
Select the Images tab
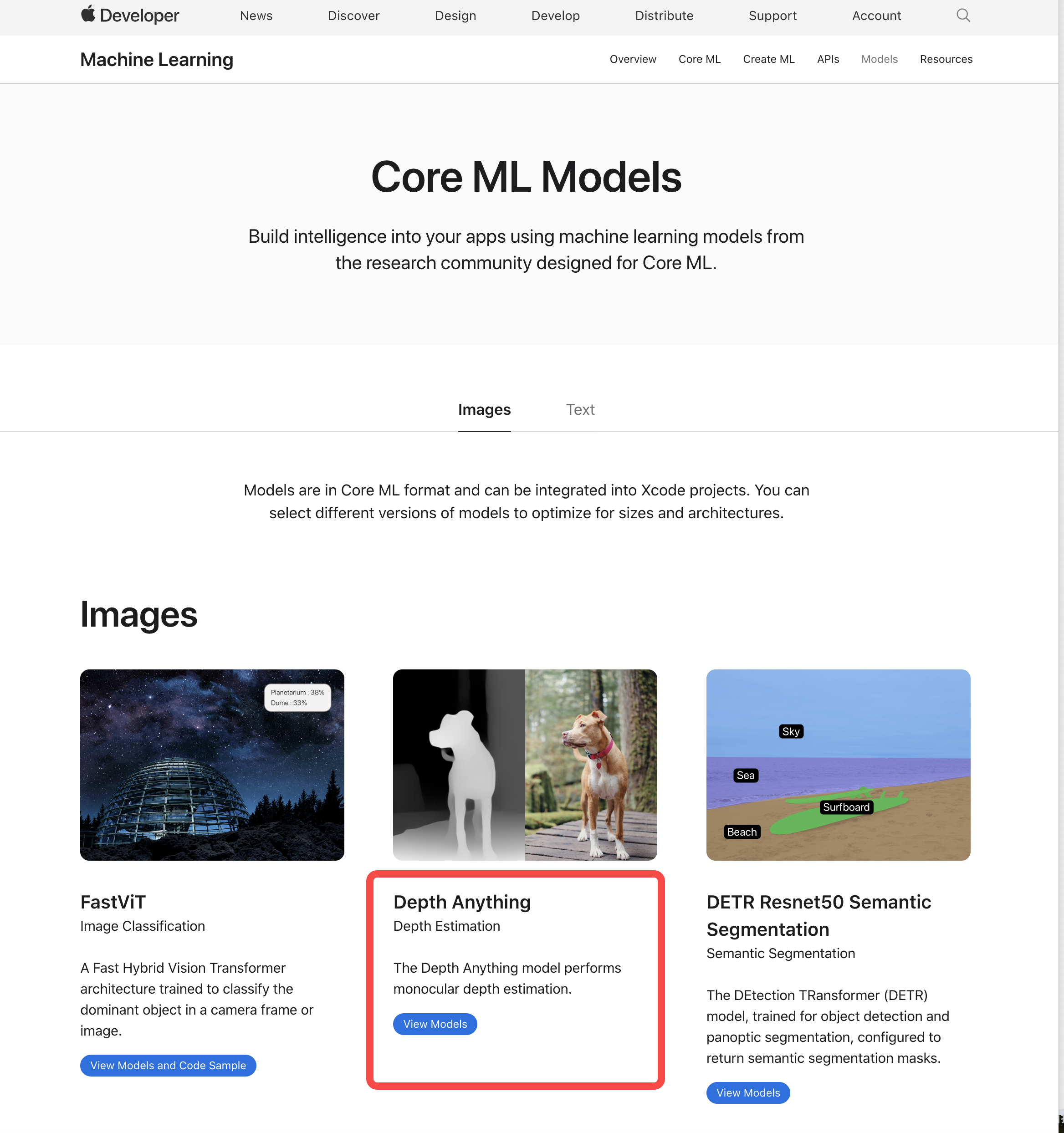(x=485, y=409)
